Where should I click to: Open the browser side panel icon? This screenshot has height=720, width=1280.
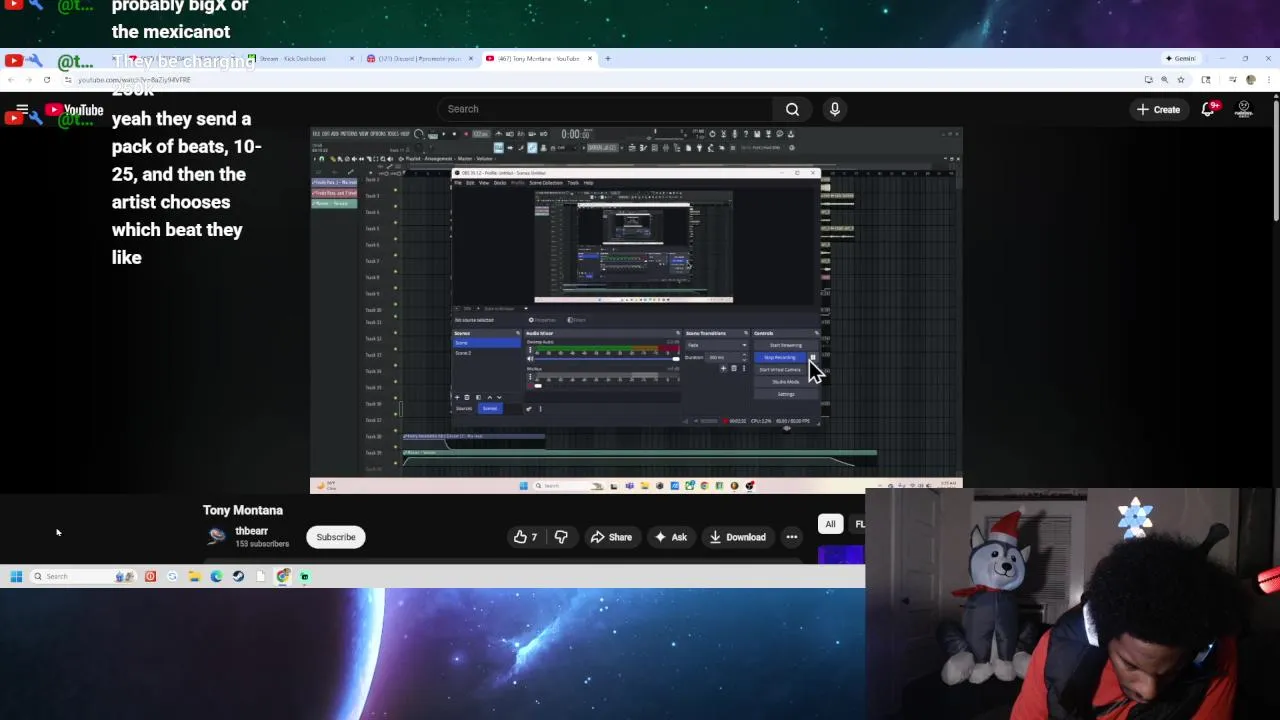1206,79
